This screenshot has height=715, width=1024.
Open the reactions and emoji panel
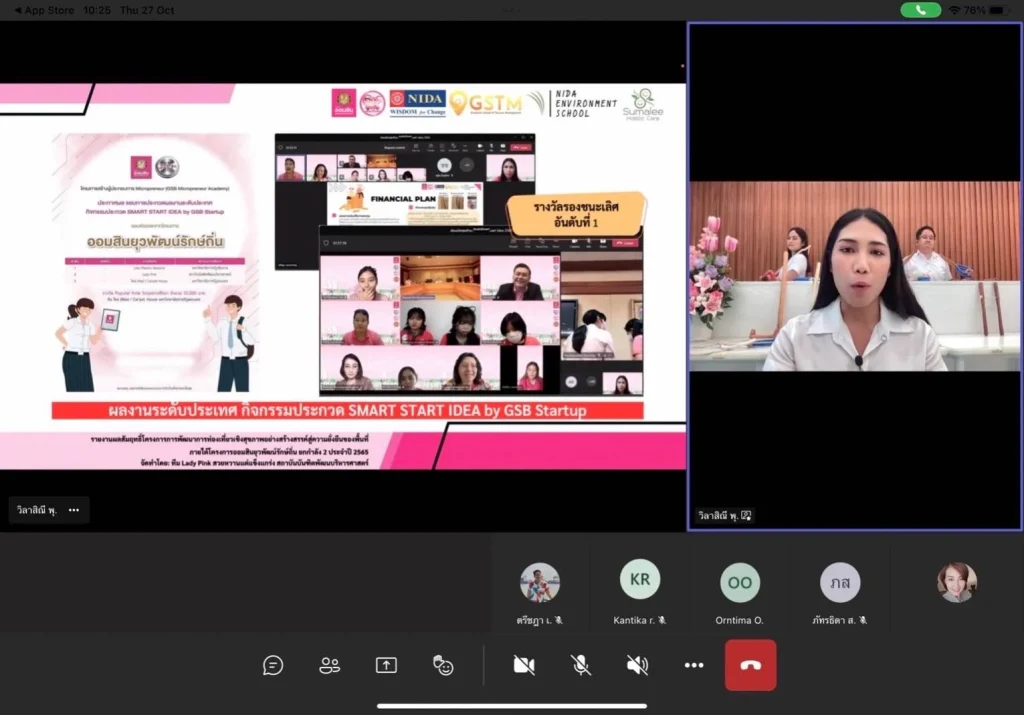point(443,665)
